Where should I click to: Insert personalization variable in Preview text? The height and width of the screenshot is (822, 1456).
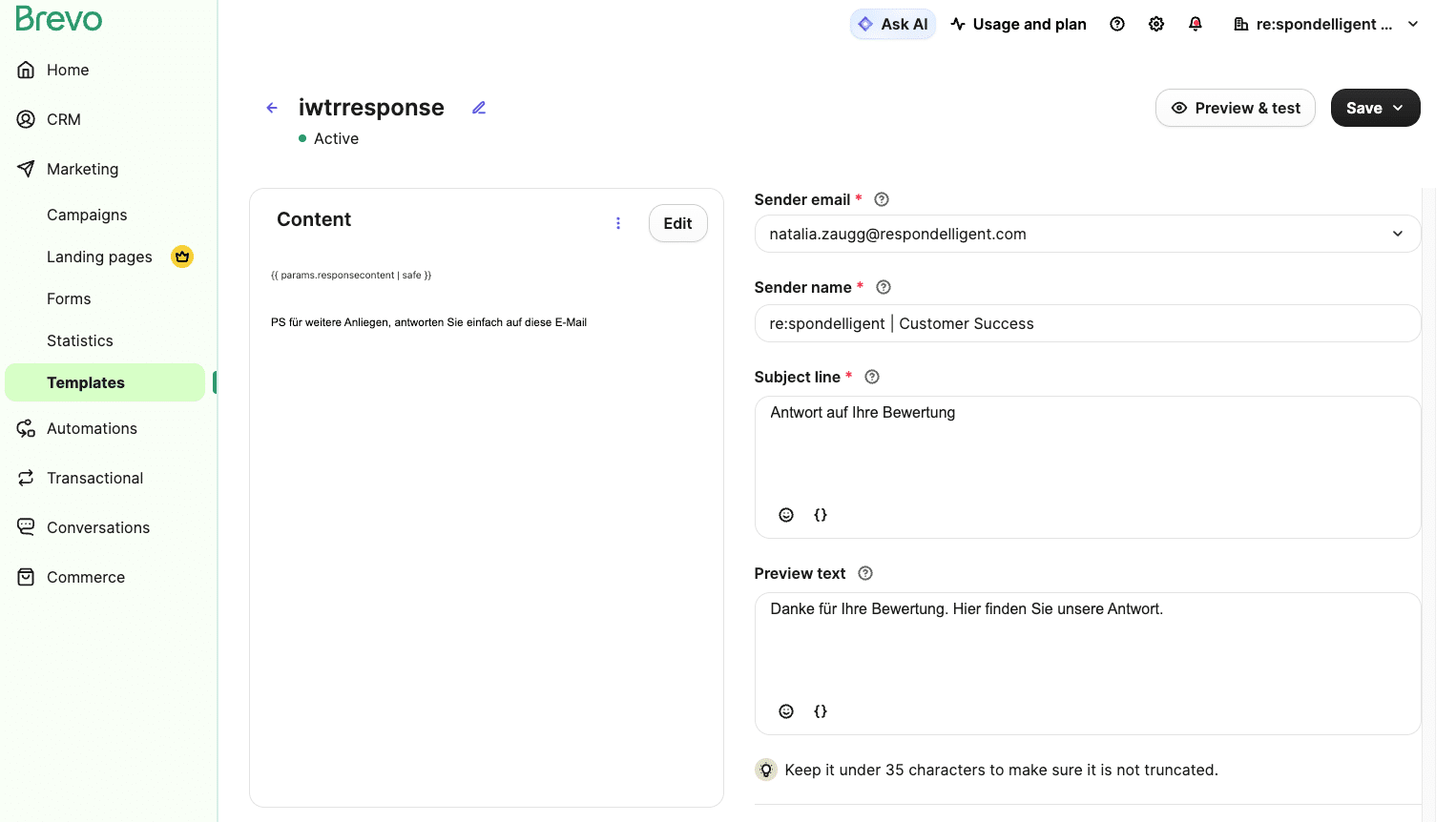(820, 711)
